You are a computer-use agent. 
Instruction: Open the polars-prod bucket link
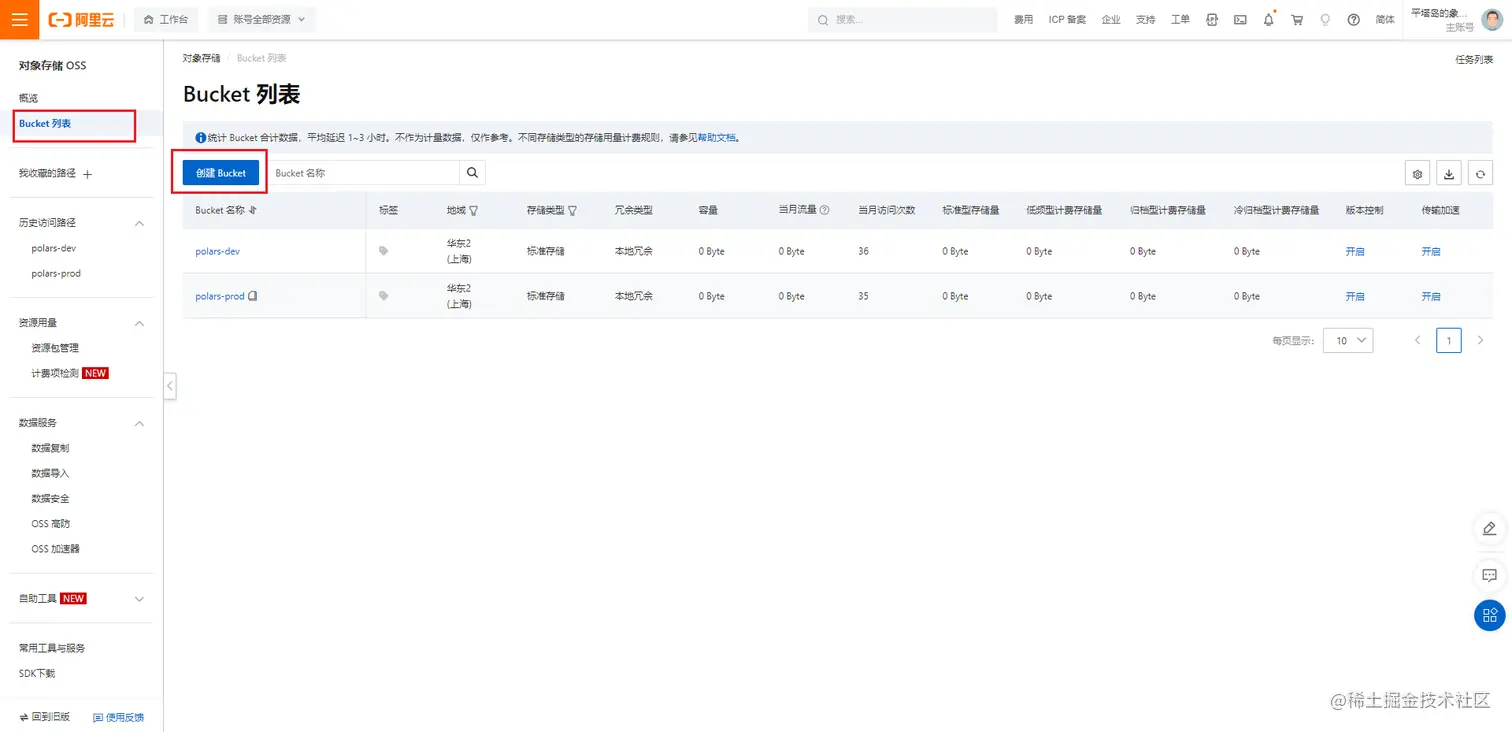pos(220,296)
